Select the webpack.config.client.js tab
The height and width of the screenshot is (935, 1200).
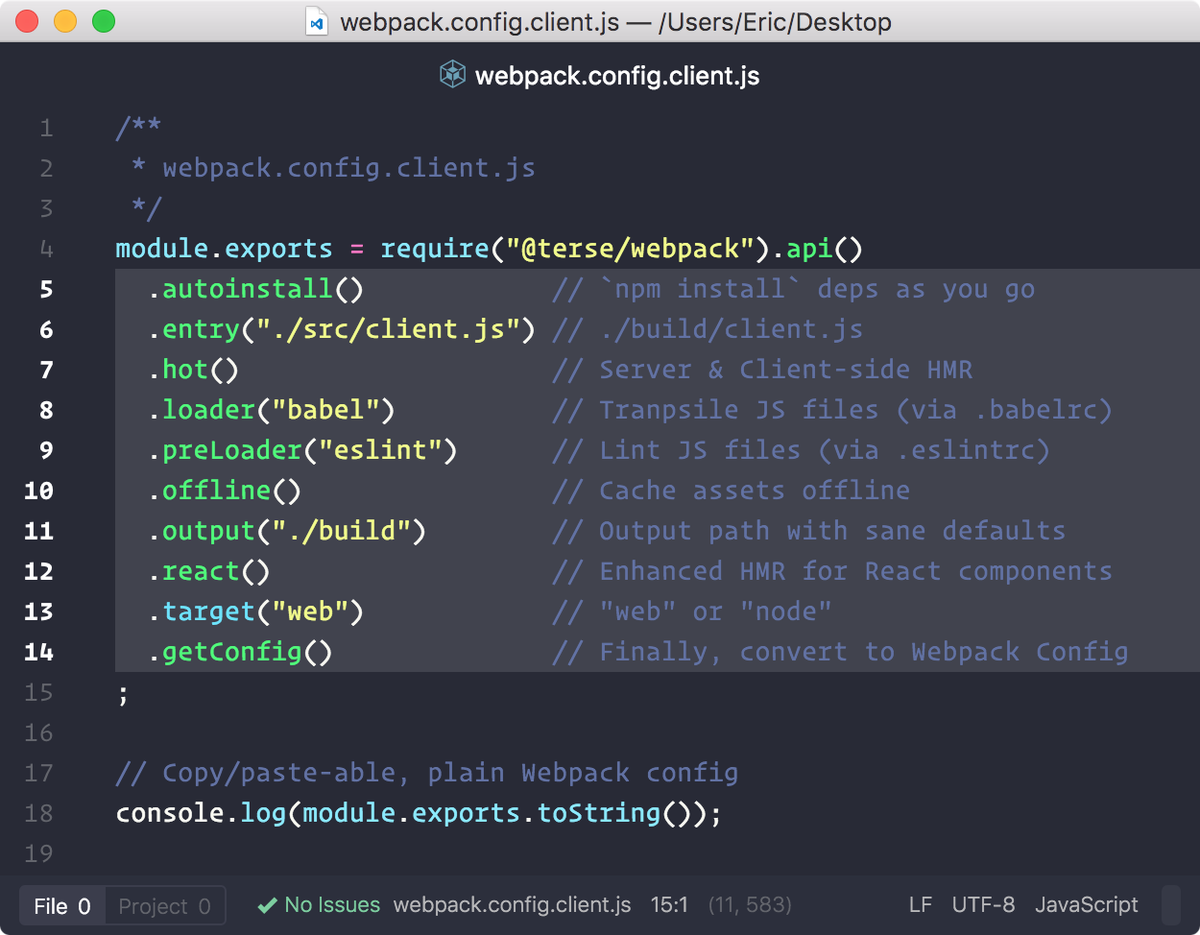click(x=600, y=75)
